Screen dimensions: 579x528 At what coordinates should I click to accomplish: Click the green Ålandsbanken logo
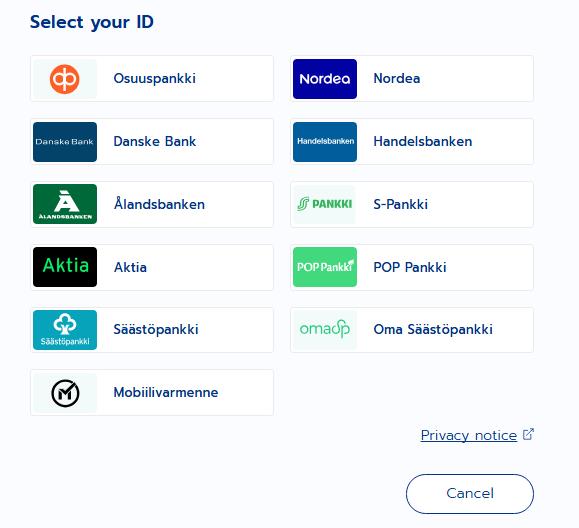[x=65, y=204]
